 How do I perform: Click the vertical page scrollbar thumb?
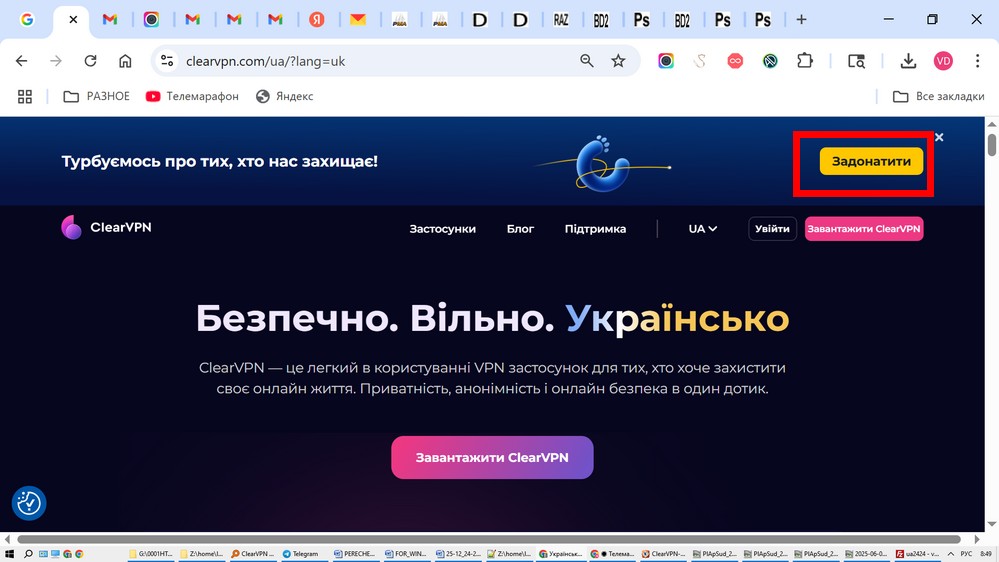[x=992, y=144]
